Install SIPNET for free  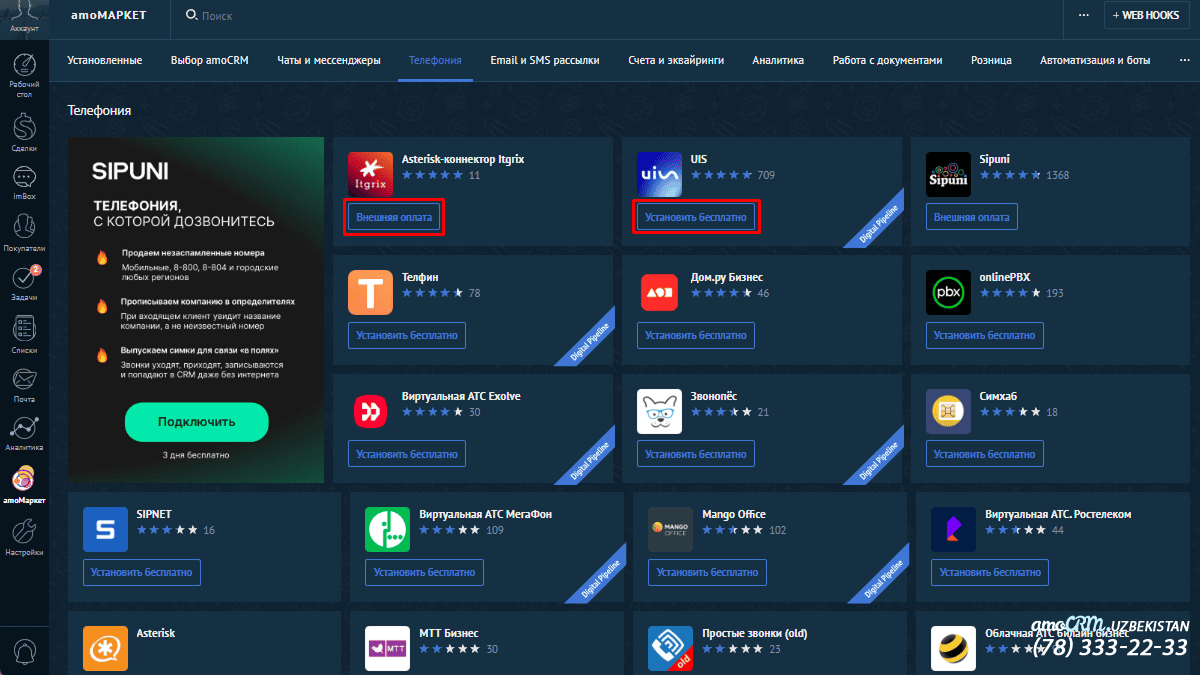click(141, 572)
